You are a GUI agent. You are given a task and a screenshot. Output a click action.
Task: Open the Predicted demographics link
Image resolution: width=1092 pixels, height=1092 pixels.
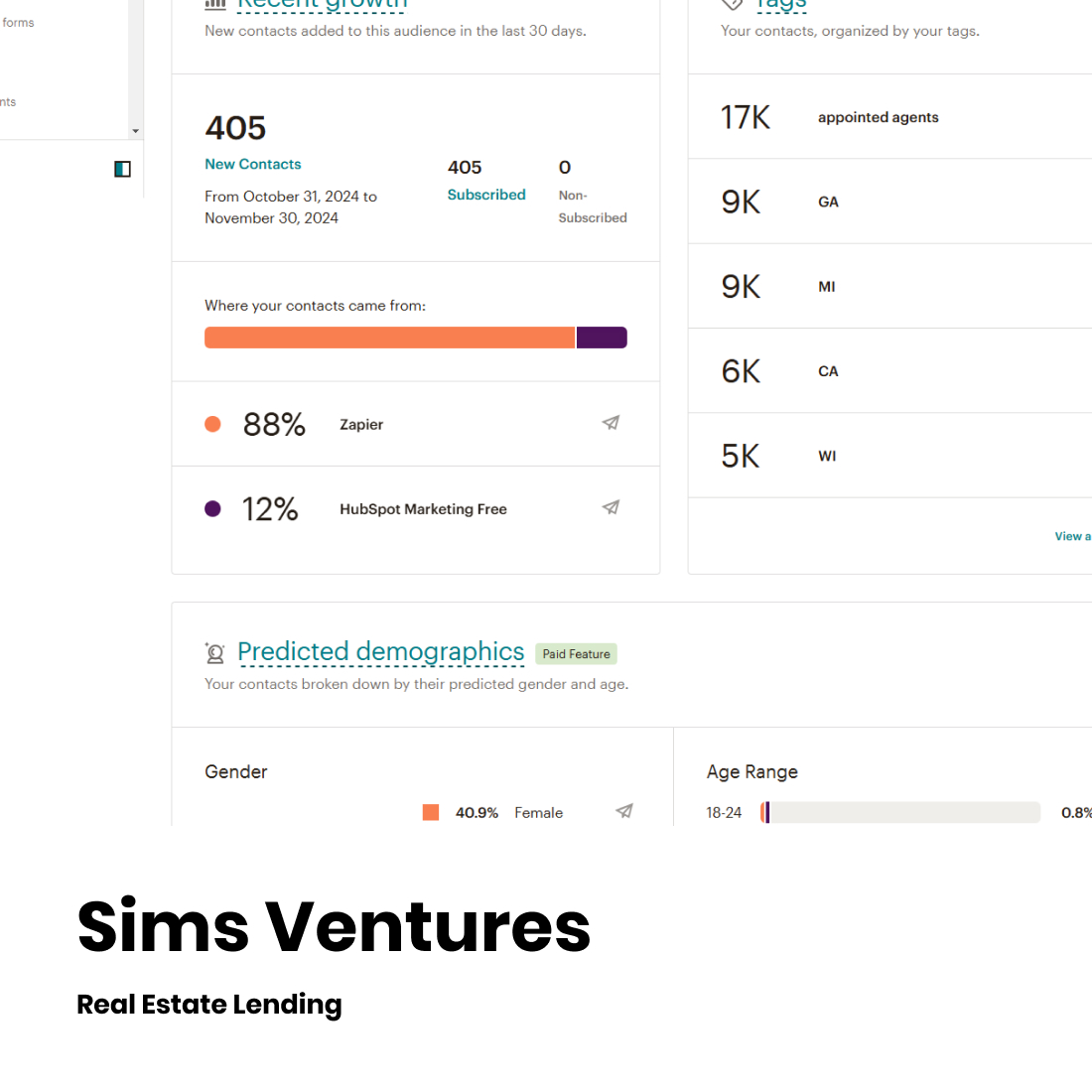point(381,652)
